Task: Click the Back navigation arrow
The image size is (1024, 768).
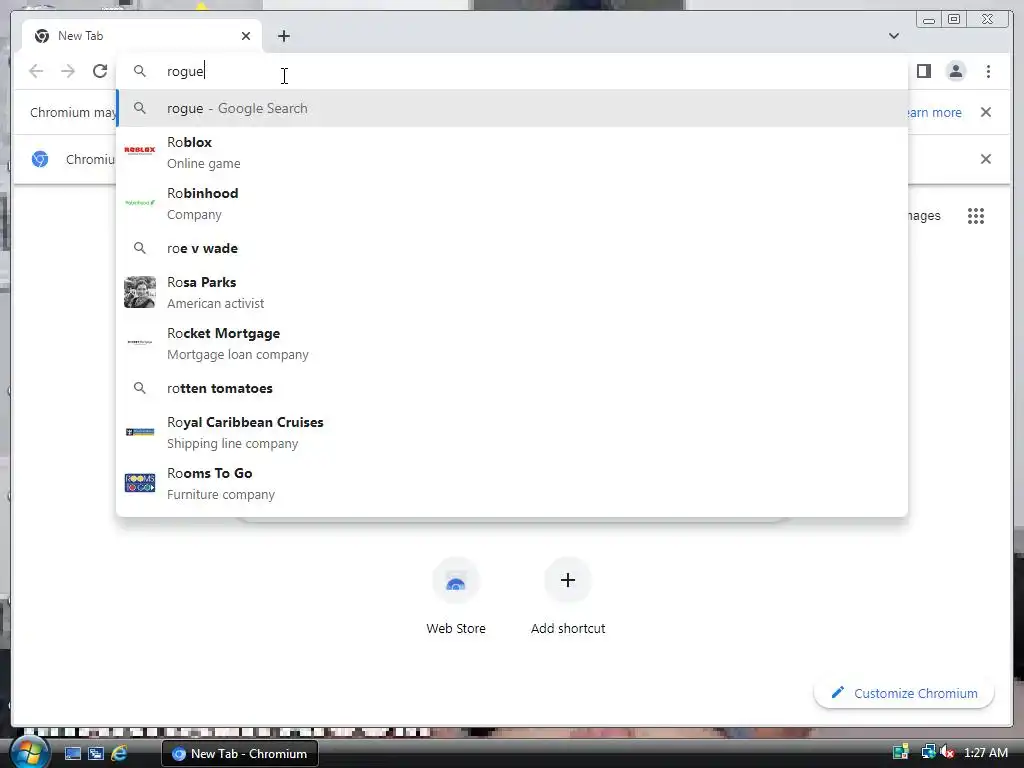Action: pos(36,71)
